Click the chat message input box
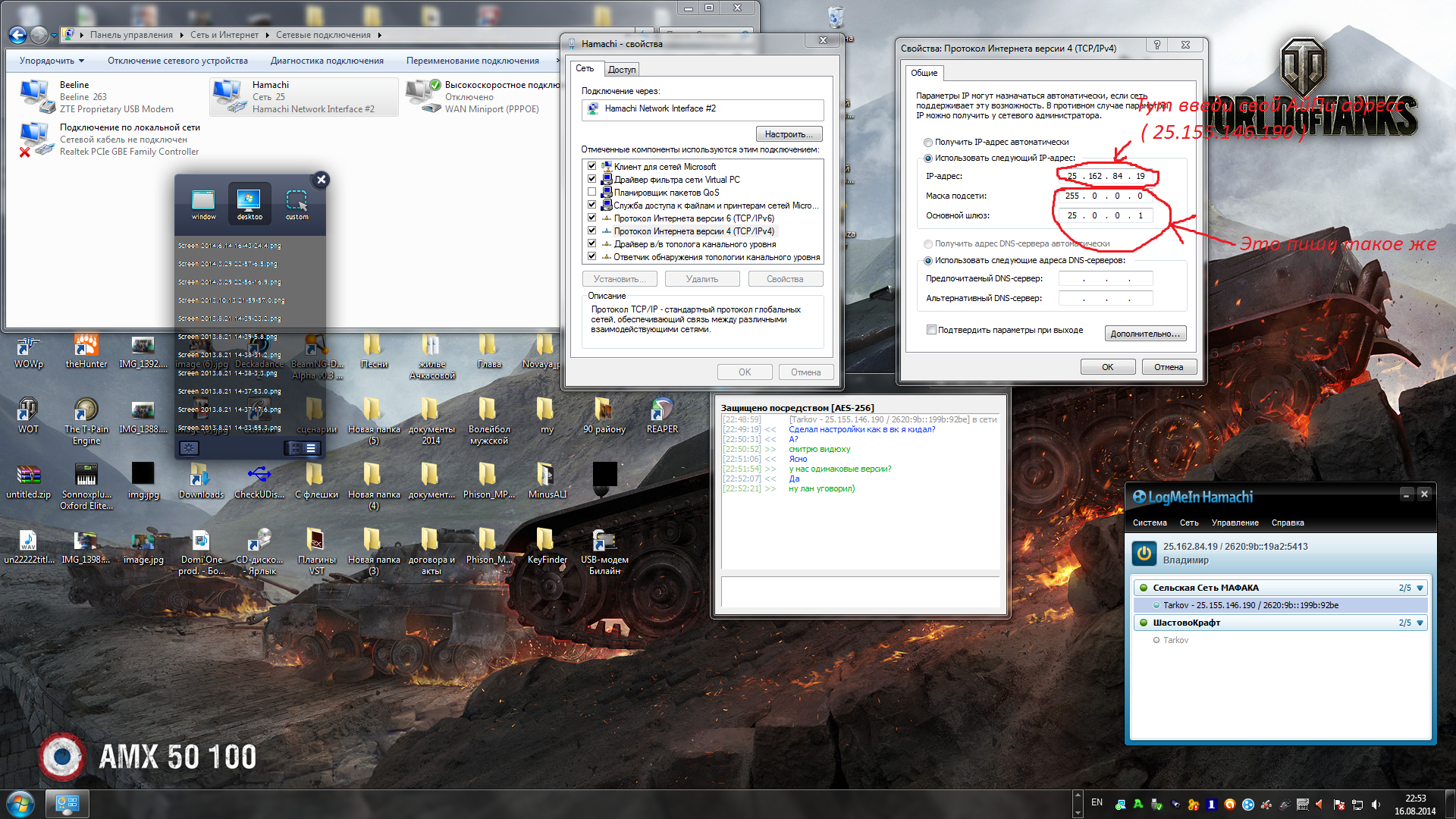This screenshot has width=1456, height=819. pos(861,592)
